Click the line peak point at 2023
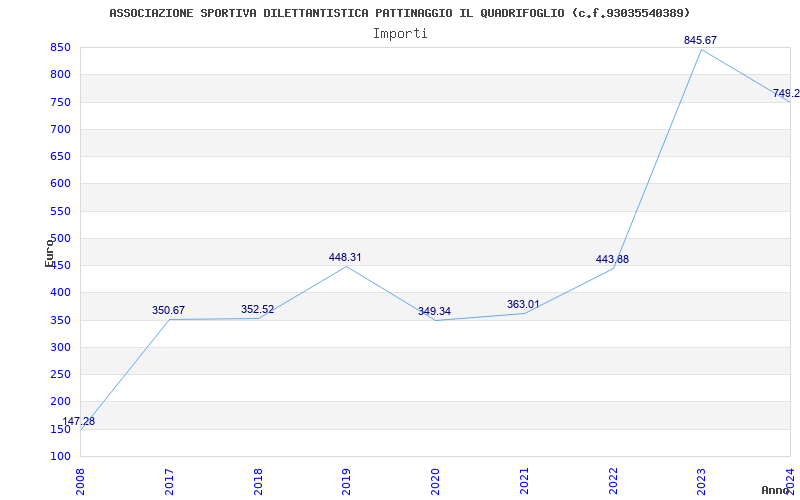 702,49
